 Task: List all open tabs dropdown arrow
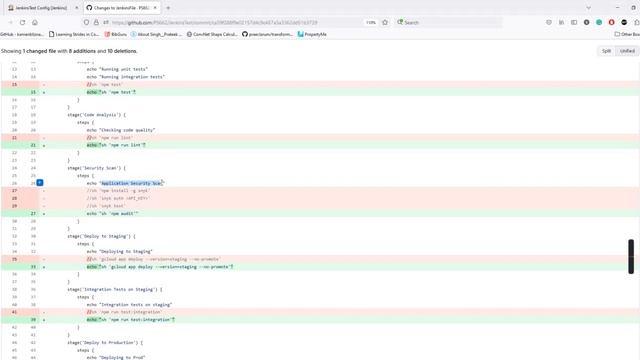coord(588,8)
